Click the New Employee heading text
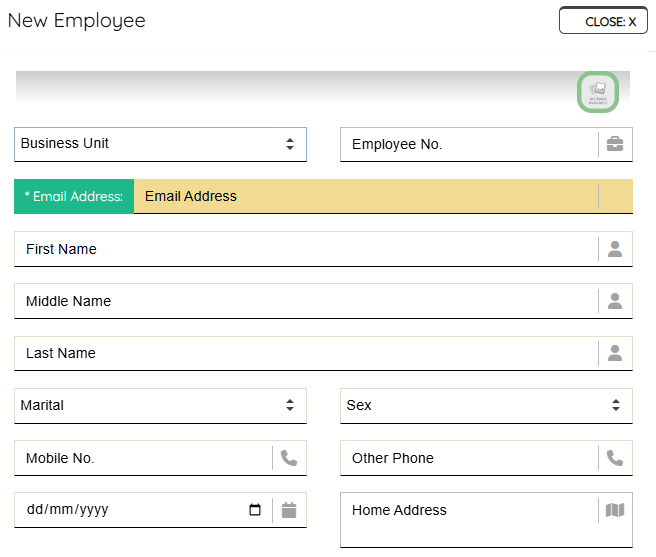The width and height of the screenshot is (656, 557). pyautogui.click(x=77, y=21)
